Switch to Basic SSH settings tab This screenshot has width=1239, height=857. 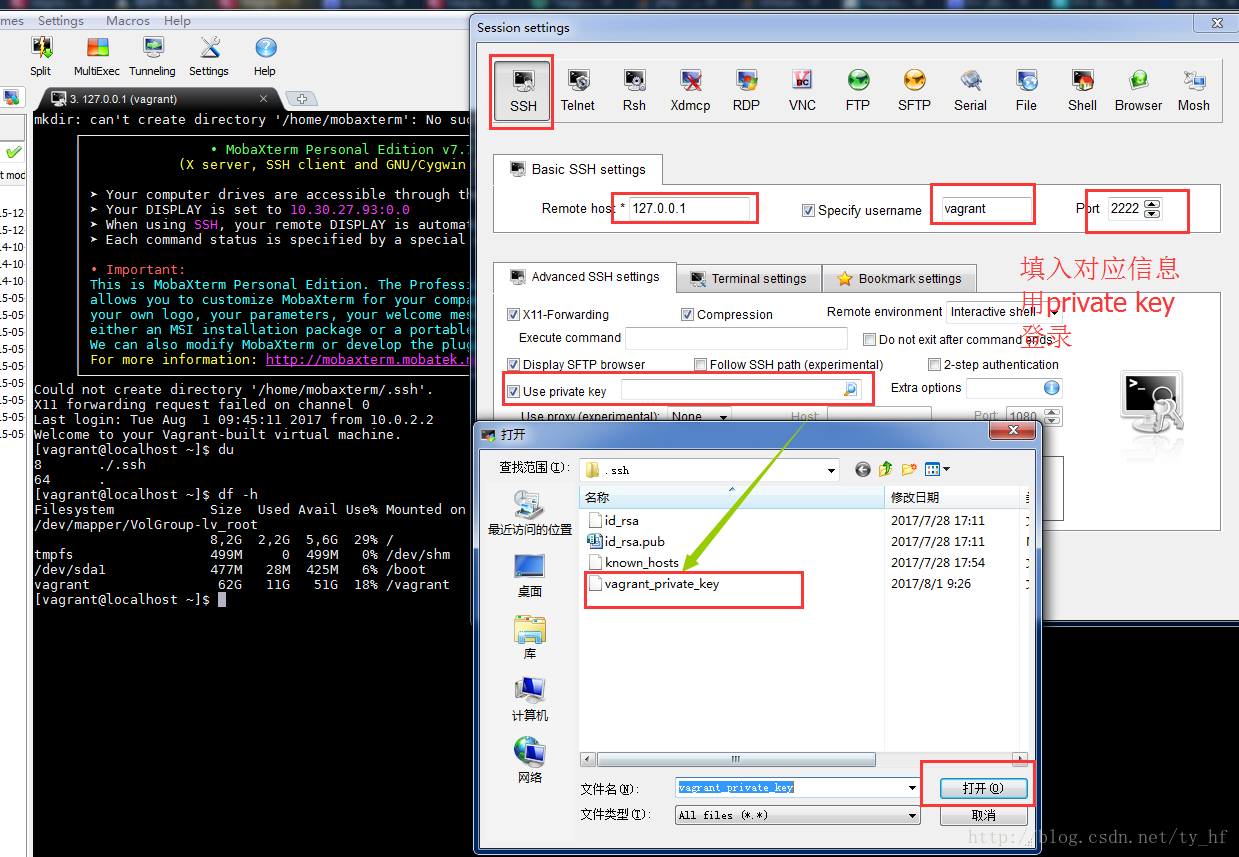[x=577, y=169]
